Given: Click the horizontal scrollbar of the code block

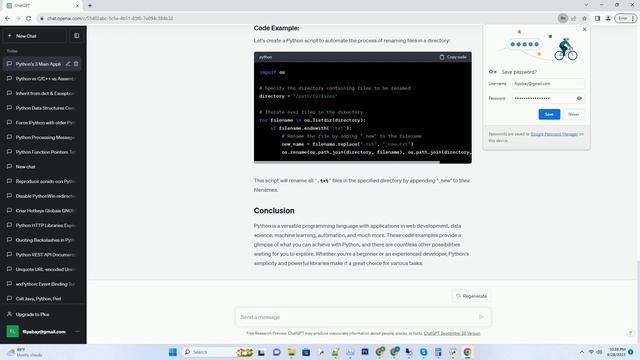Looking at the screenshot, I should pos(347,162).
